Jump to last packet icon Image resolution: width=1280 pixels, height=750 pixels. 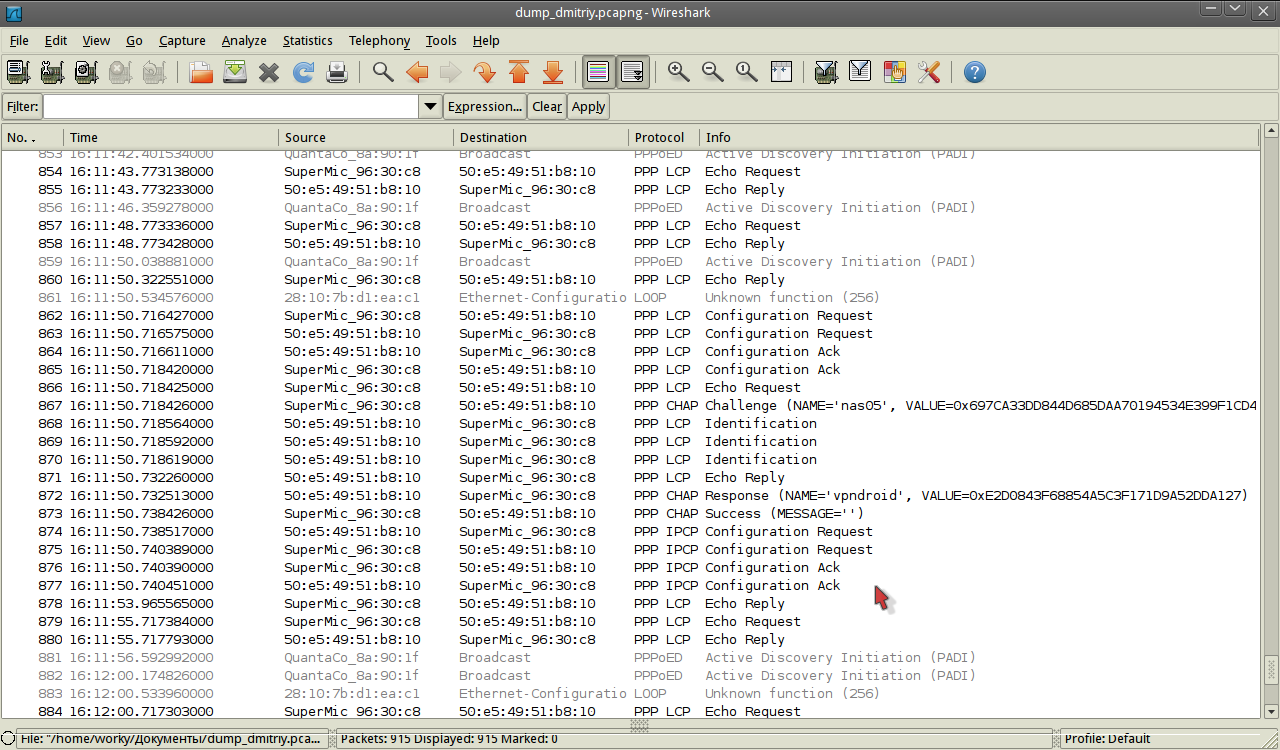553,72
